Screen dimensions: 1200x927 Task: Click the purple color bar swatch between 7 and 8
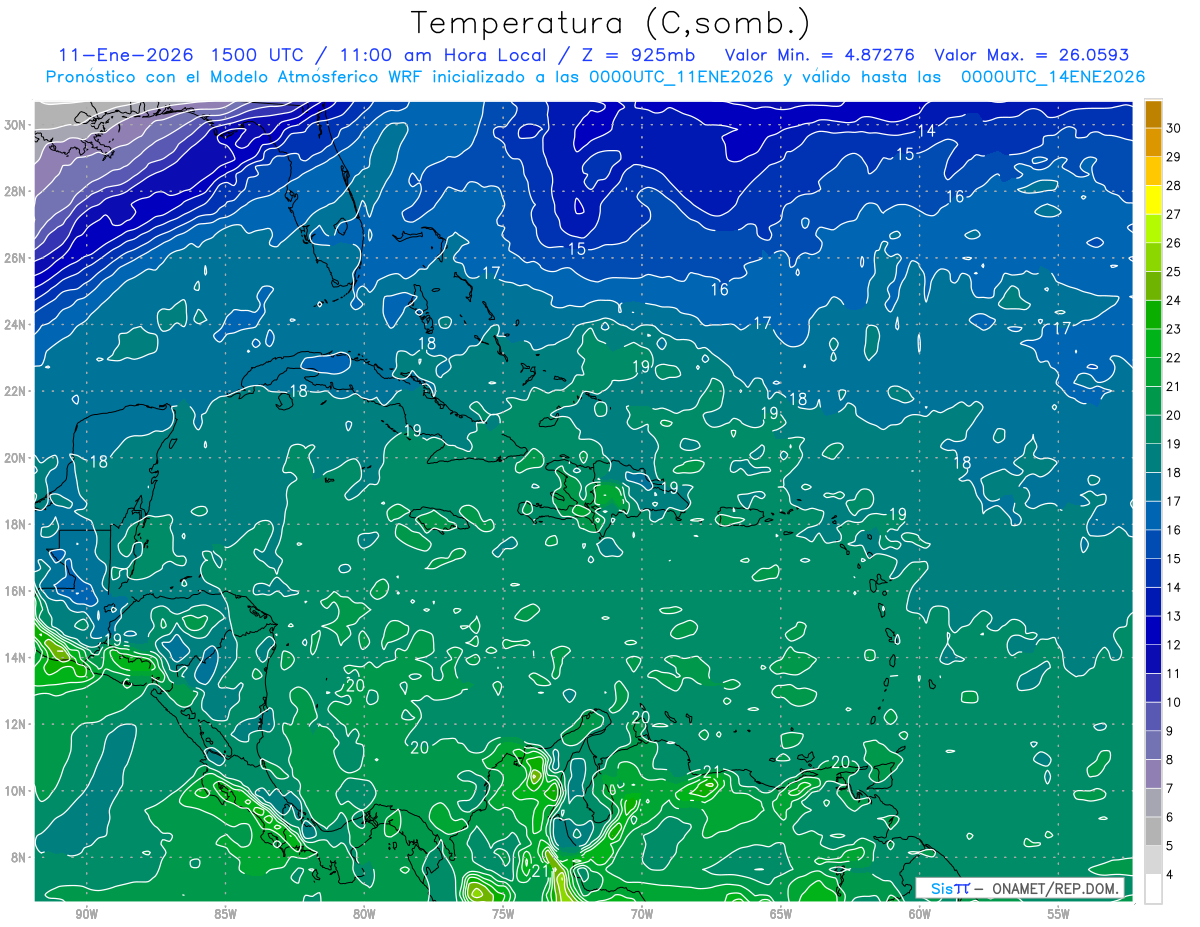(x=1154, y=775)
